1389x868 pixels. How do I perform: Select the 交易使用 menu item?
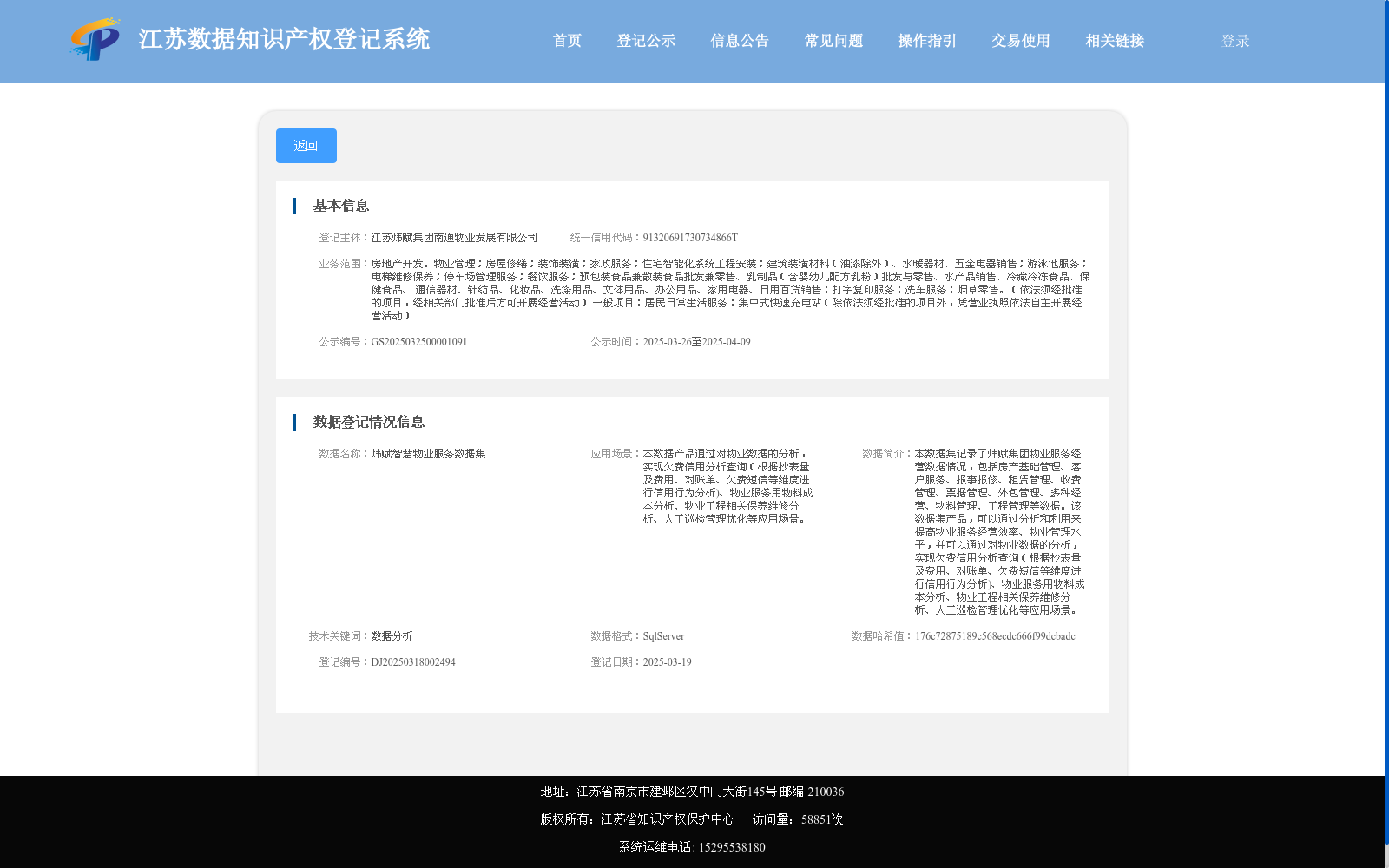pyautogui.click(x=1021, y=41)
